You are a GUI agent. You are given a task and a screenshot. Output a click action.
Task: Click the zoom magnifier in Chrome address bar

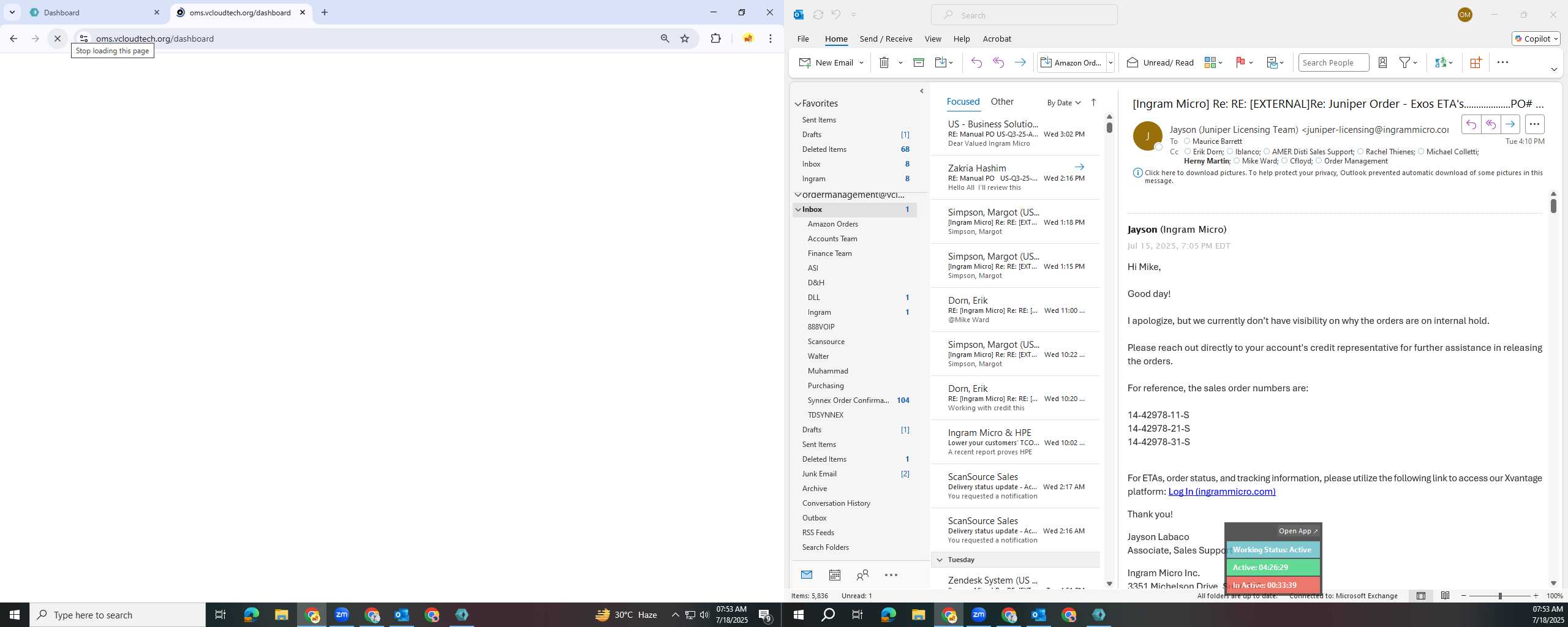click(x=665, y=39)
